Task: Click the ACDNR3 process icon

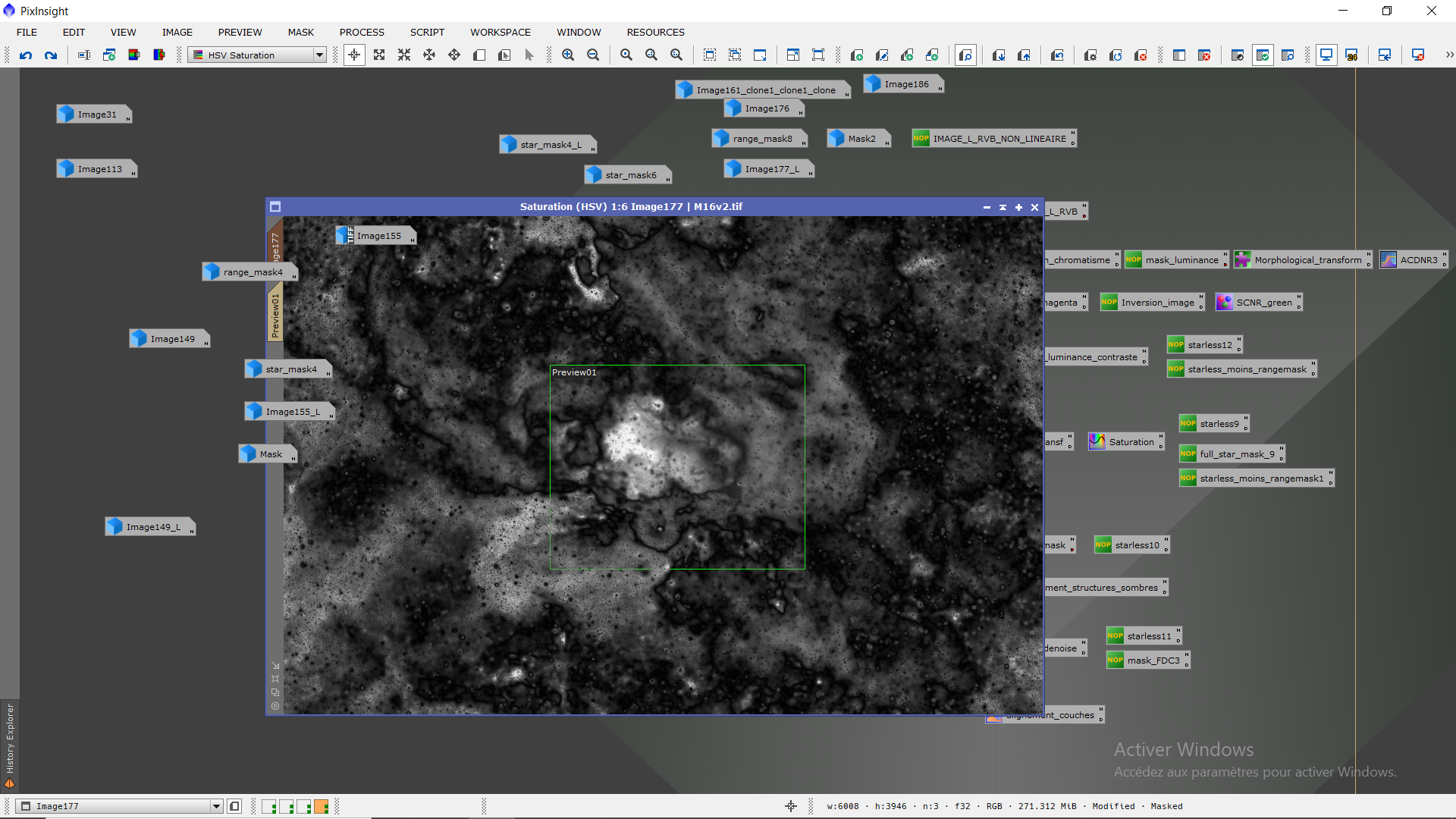Action: [x=1412, y=260]
